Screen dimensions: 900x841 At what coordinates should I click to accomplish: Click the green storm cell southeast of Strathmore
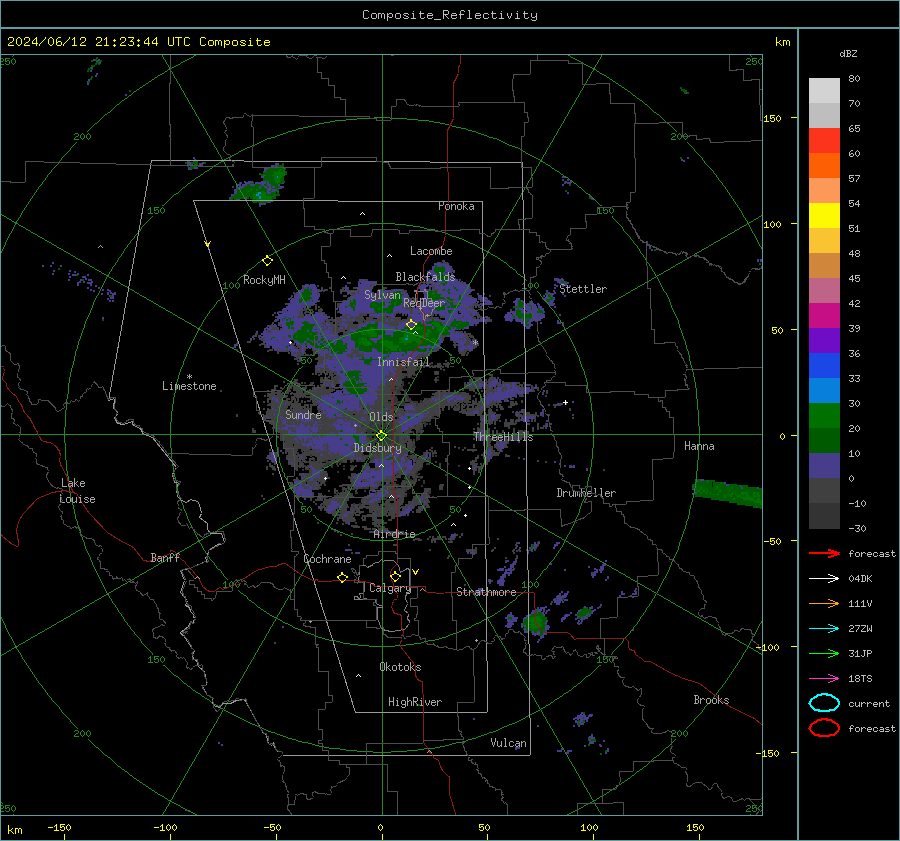click(537, 622)
